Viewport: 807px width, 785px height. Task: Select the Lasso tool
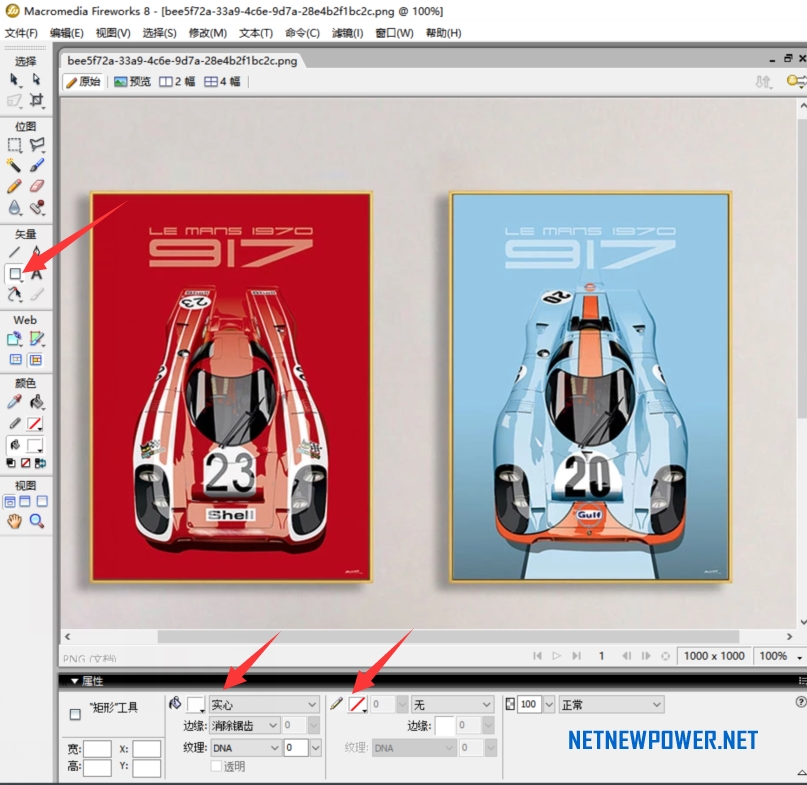37,145
